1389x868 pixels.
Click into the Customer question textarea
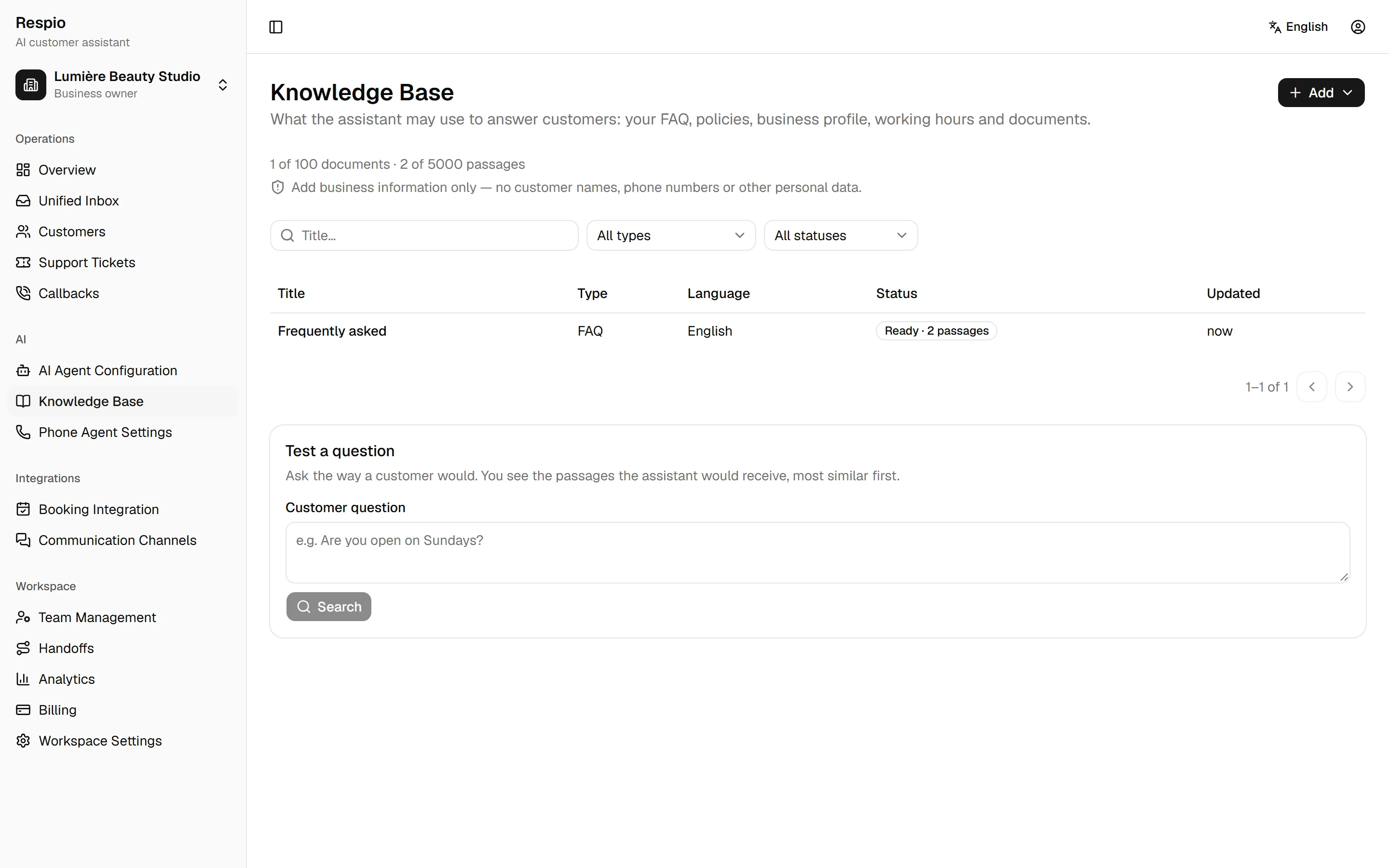click(817, 552)
